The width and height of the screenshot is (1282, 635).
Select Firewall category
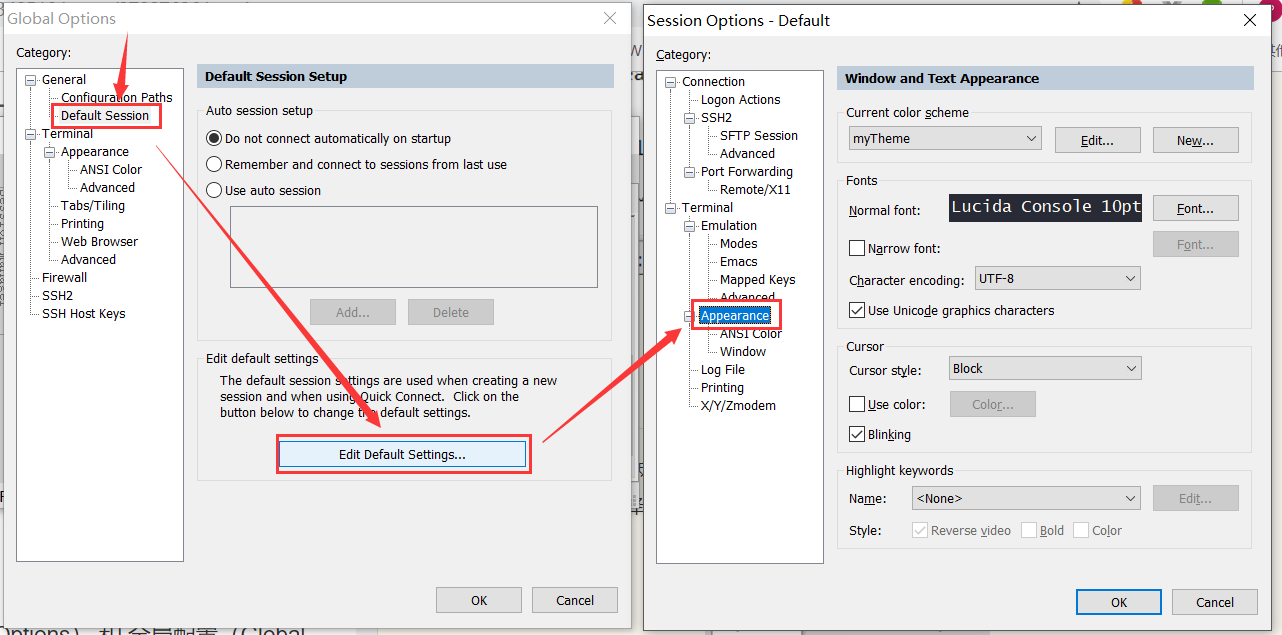pos(64,278)
